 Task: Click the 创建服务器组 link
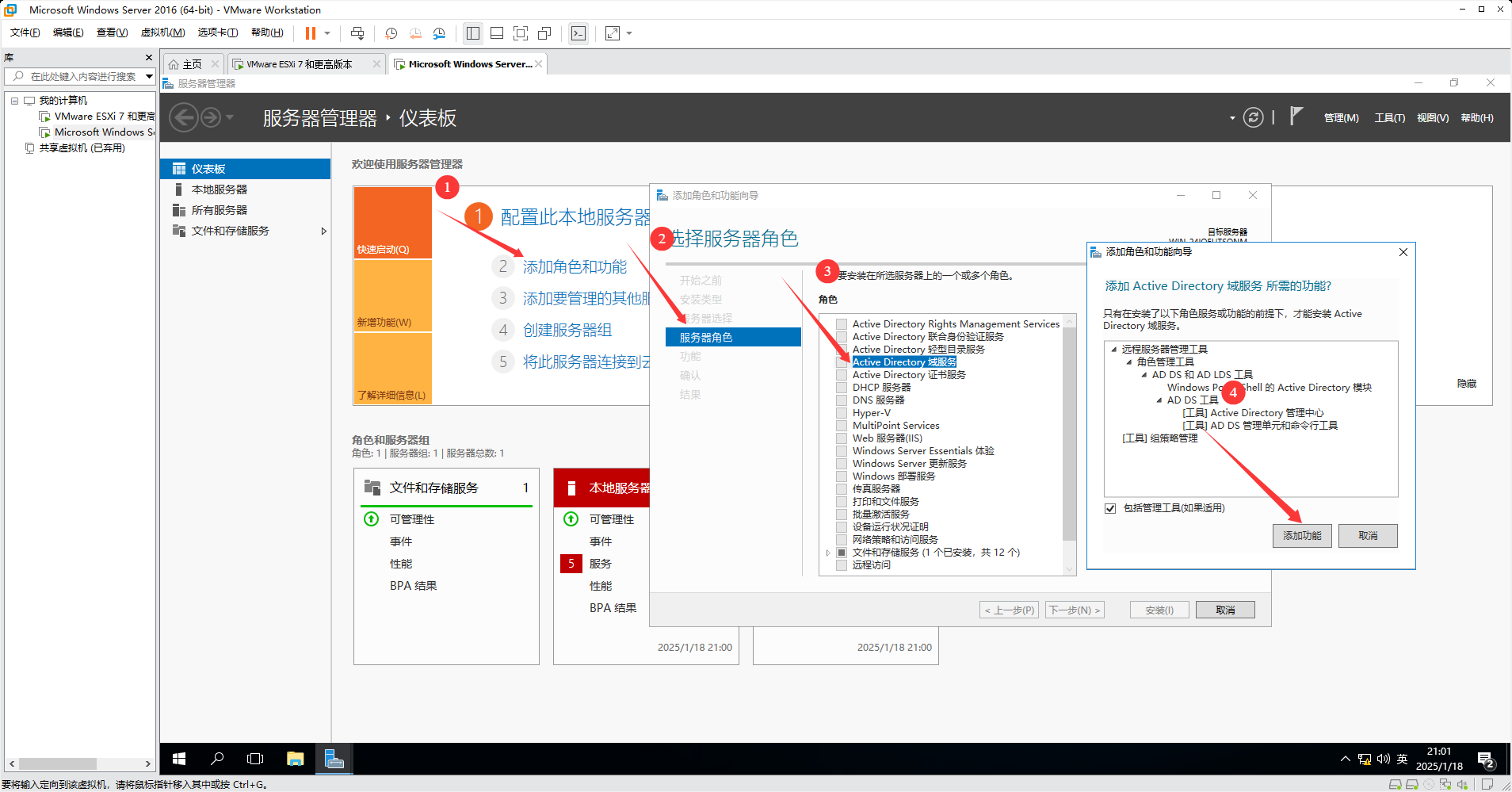(x=567, y=330)
